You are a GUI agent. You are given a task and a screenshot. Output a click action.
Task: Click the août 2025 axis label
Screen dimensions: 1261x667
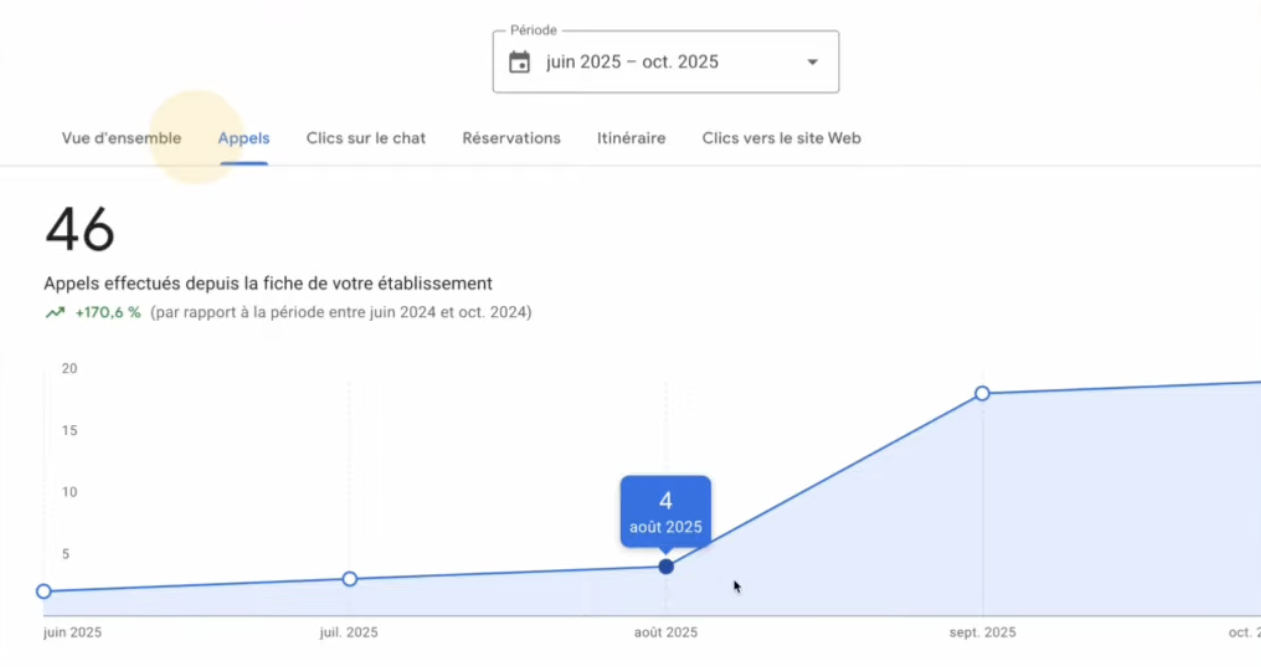point(665,632)
